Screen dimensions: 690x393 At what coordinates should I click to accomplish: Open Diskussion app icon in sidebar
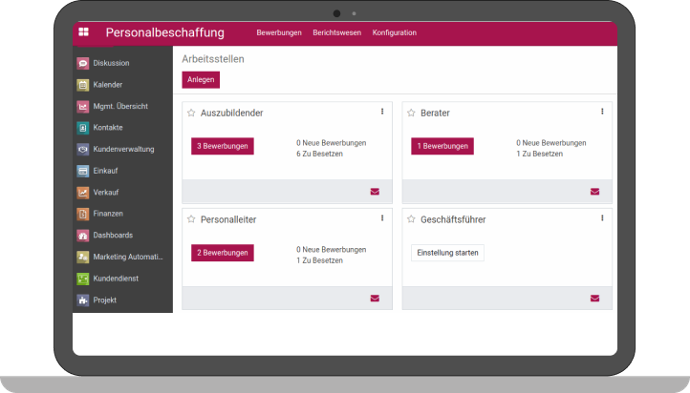pyautogui.click(x=83, y=63)
